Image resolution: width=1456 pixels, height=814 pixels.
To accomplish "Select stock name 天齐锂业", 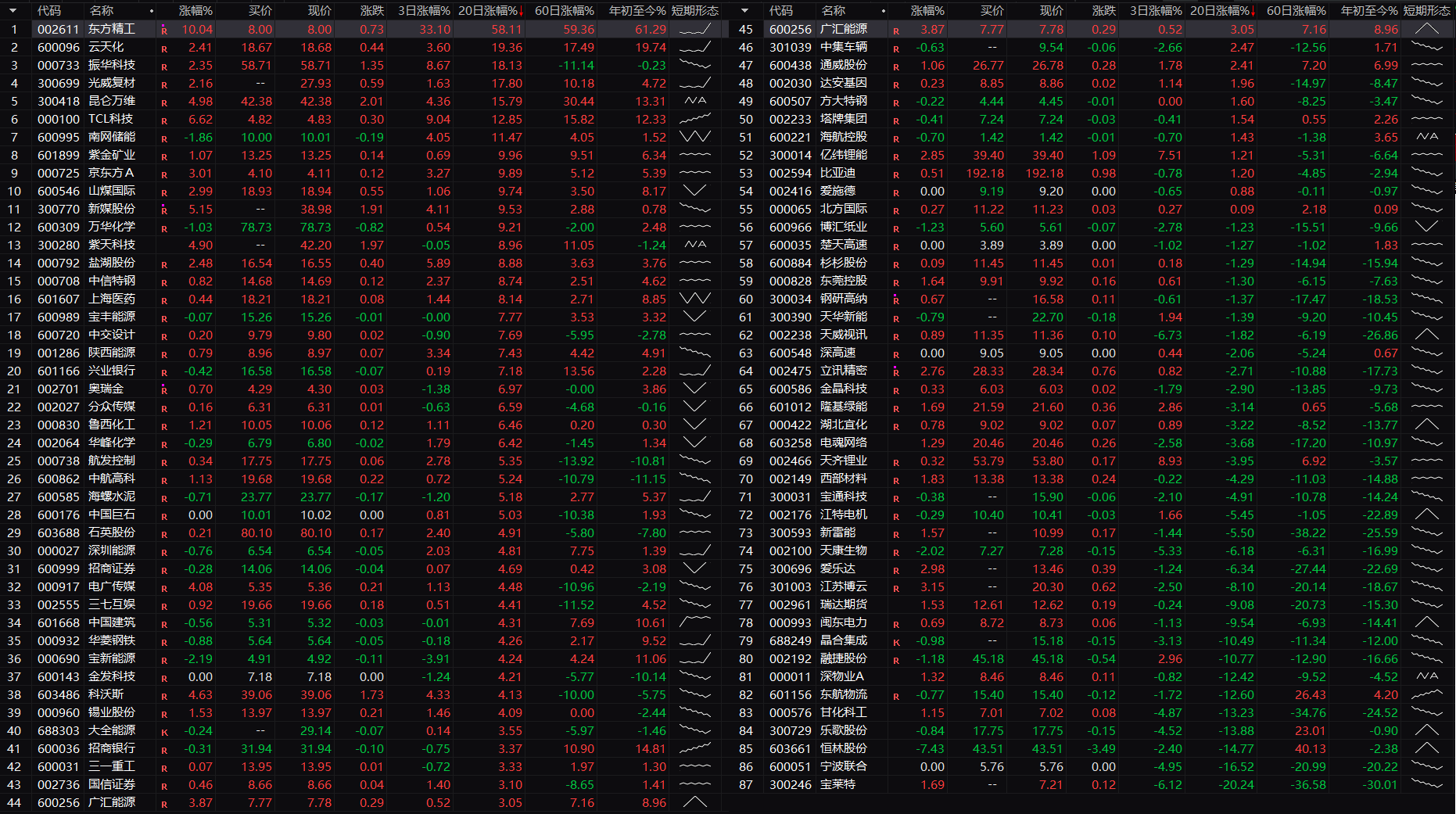I will [x=844, y=461].
